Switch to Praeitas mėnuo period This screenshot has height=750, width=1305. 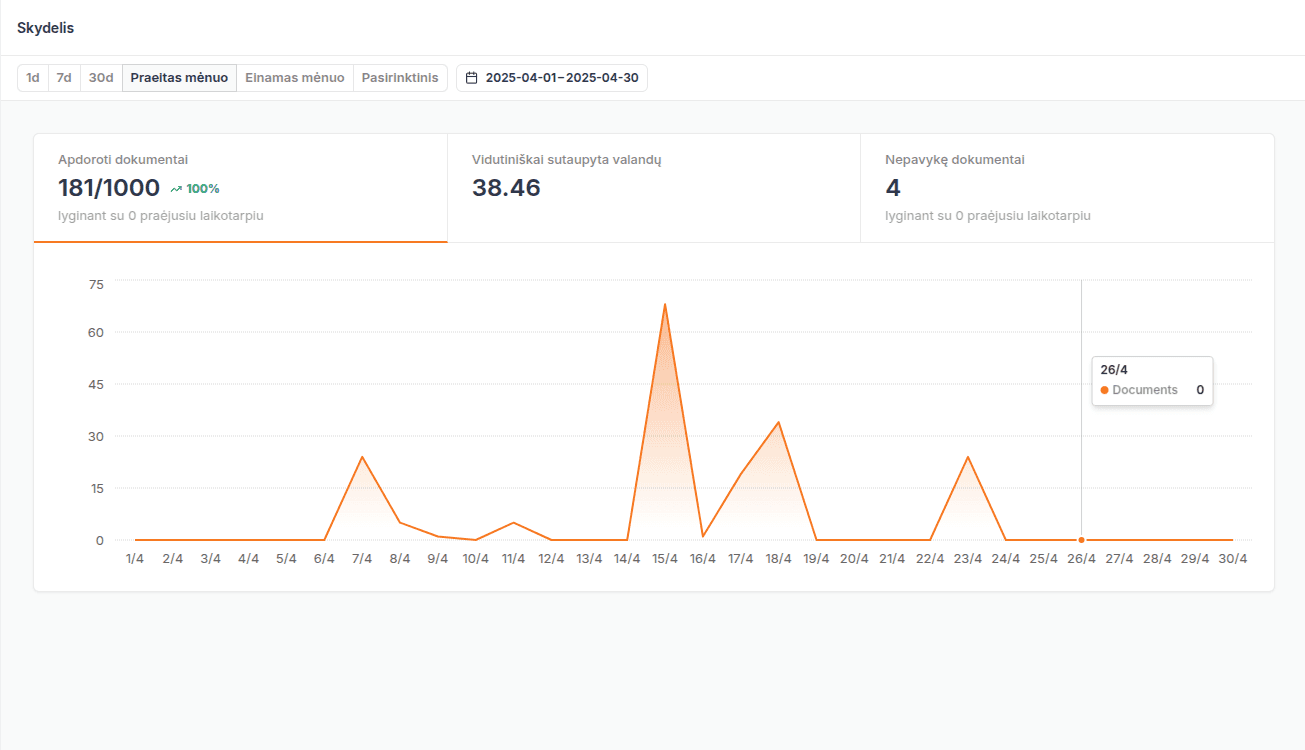pyautogui.click(x=179, y=78)
